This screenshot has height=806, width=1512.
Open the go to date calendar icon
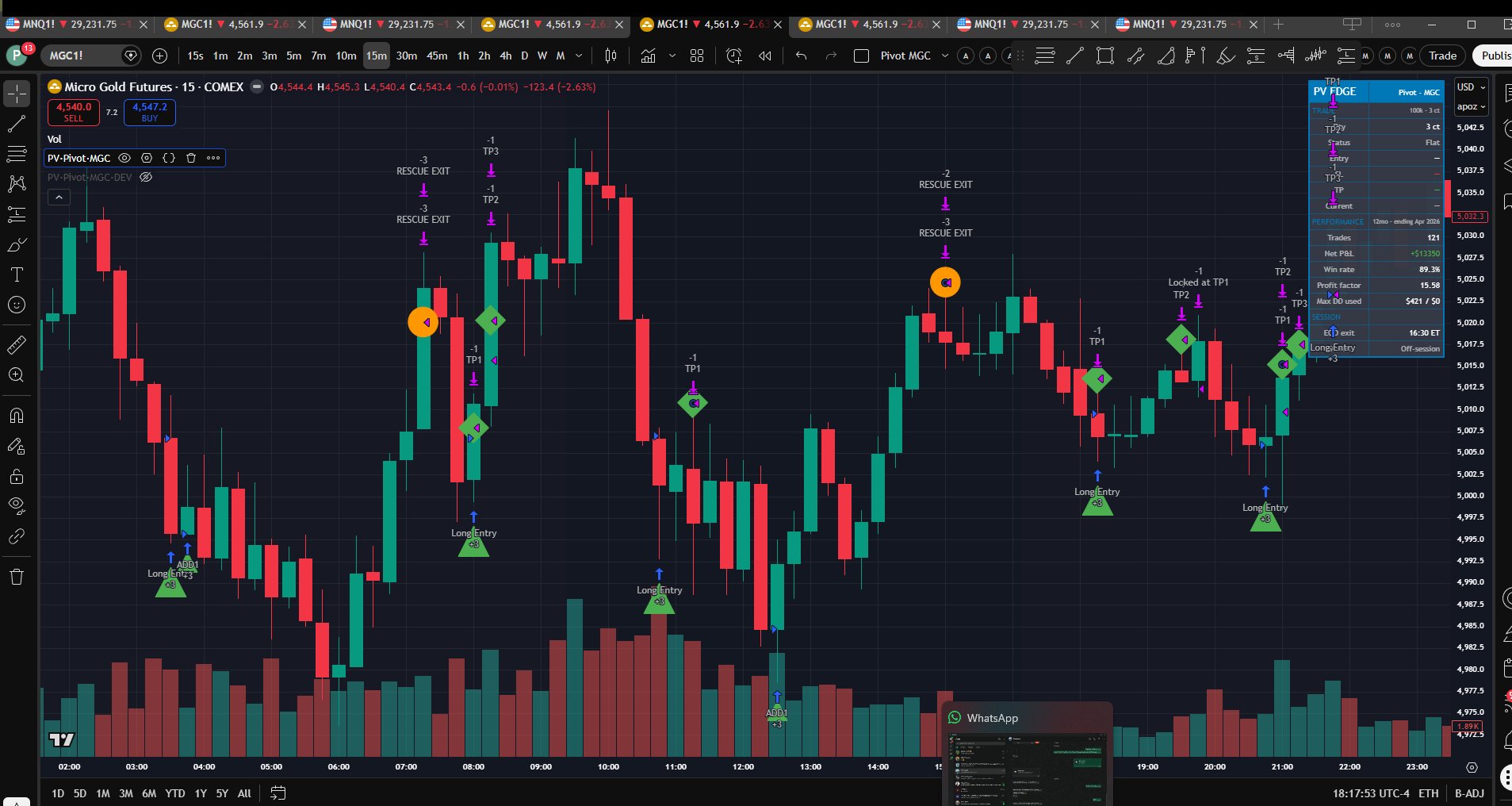pyautogui.click(x=278, y=793)
